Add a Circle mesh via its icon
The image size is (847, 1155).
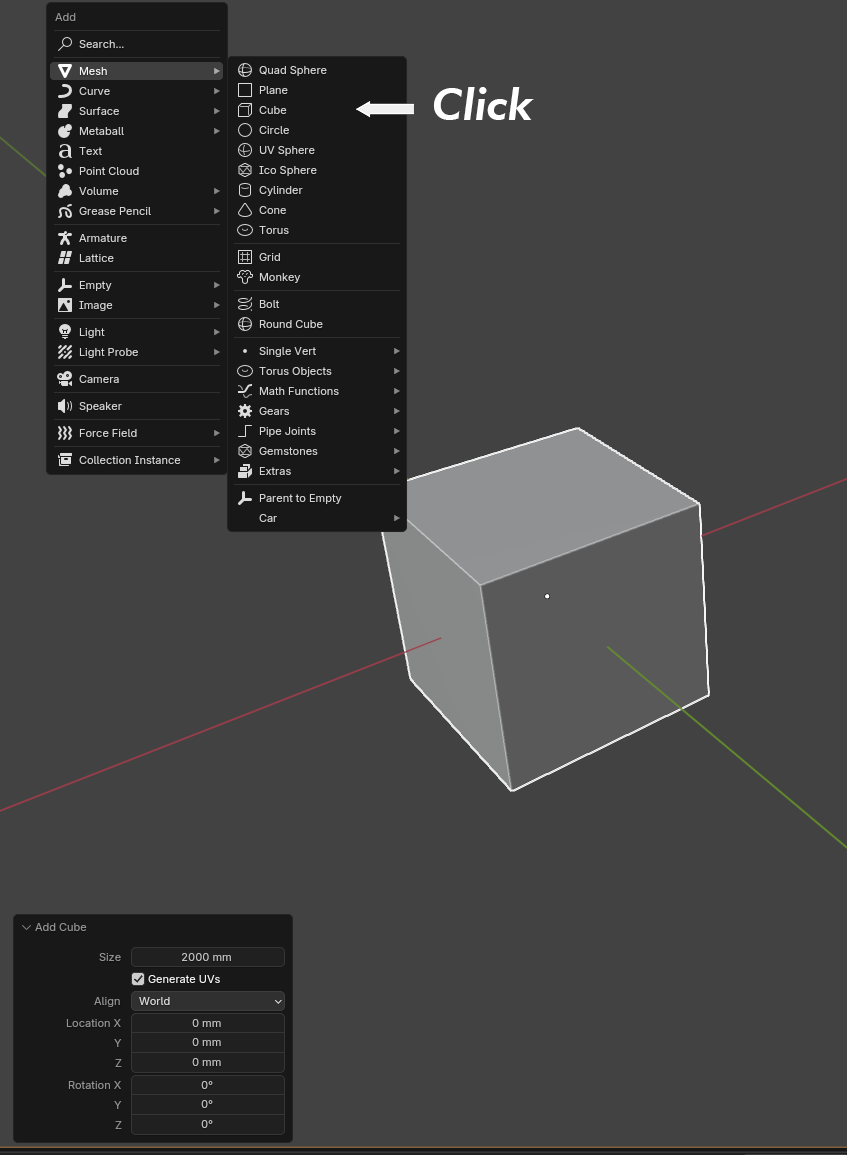pyautogui.click(x=245, y=130)
